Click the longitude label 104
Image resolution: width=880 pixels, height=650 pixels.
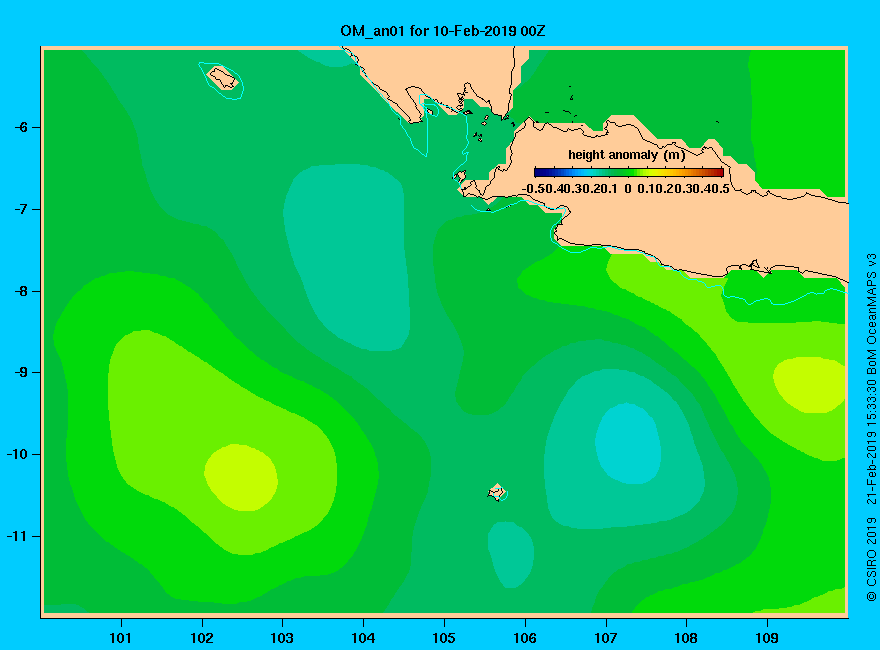coord(363,638)
